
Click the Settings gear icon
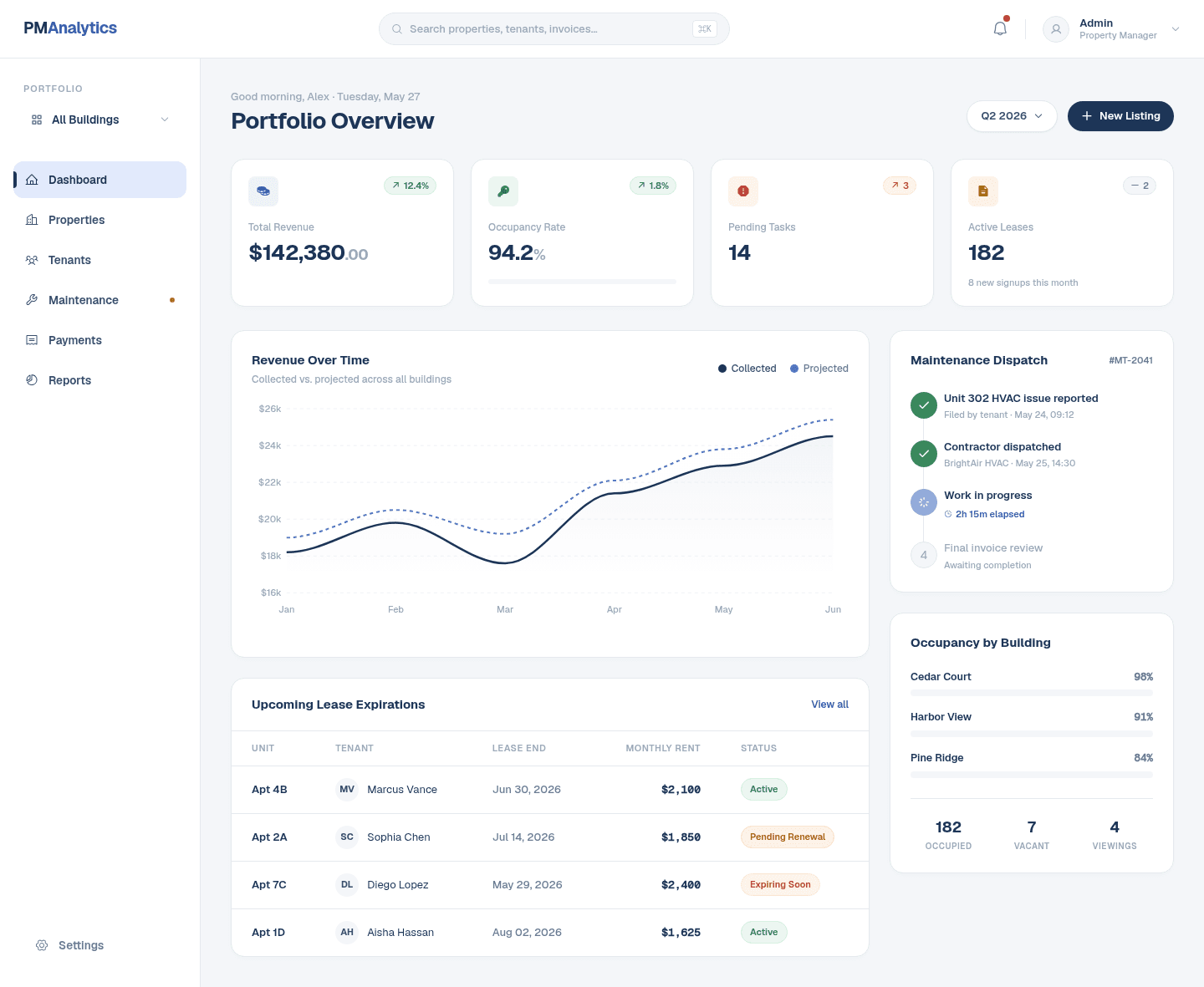[x=42, y=945]
